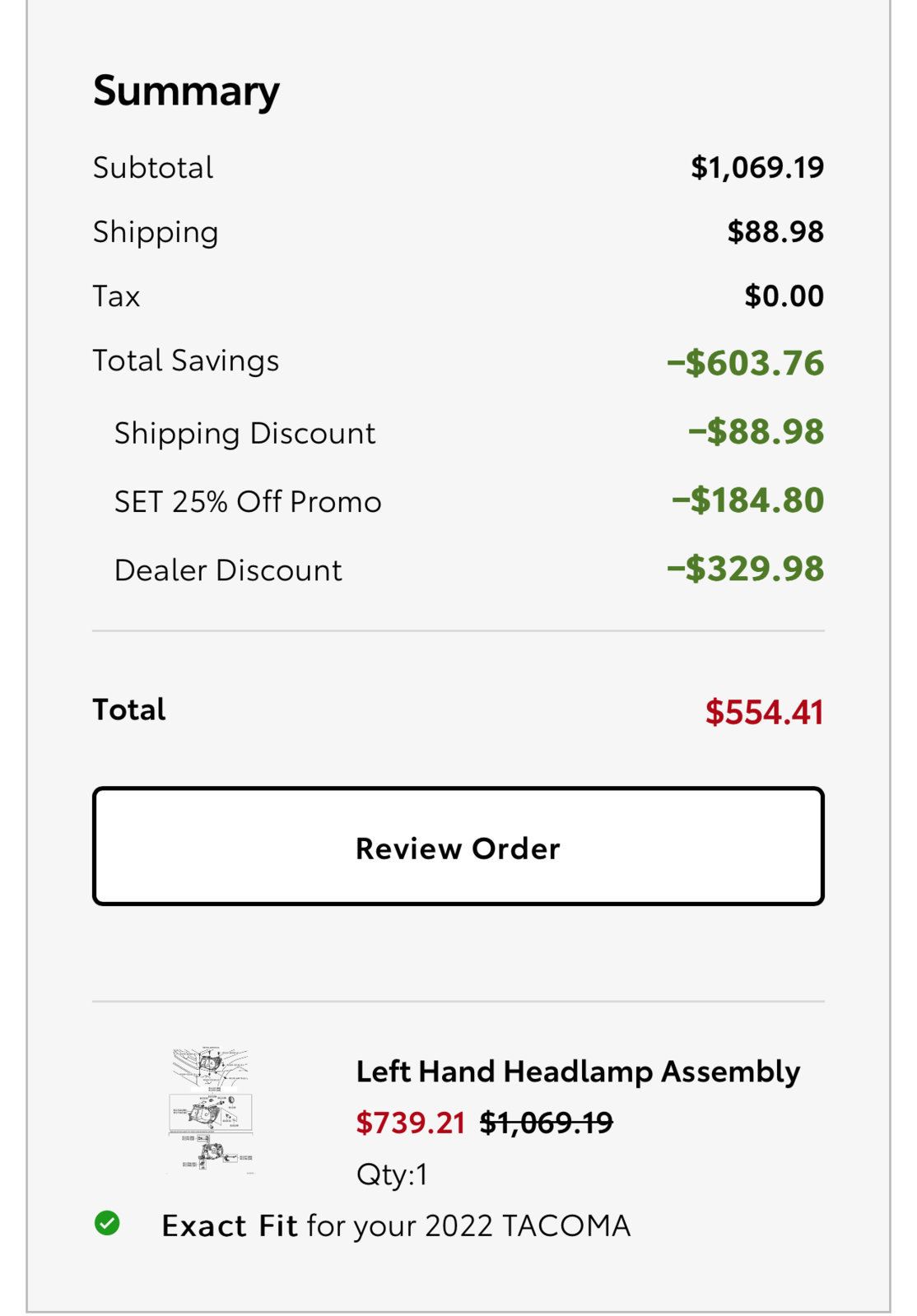Click the -$329.98 dealer discount value
The width and height of the screenshot is (917, 1316).
tap(746, 569)
